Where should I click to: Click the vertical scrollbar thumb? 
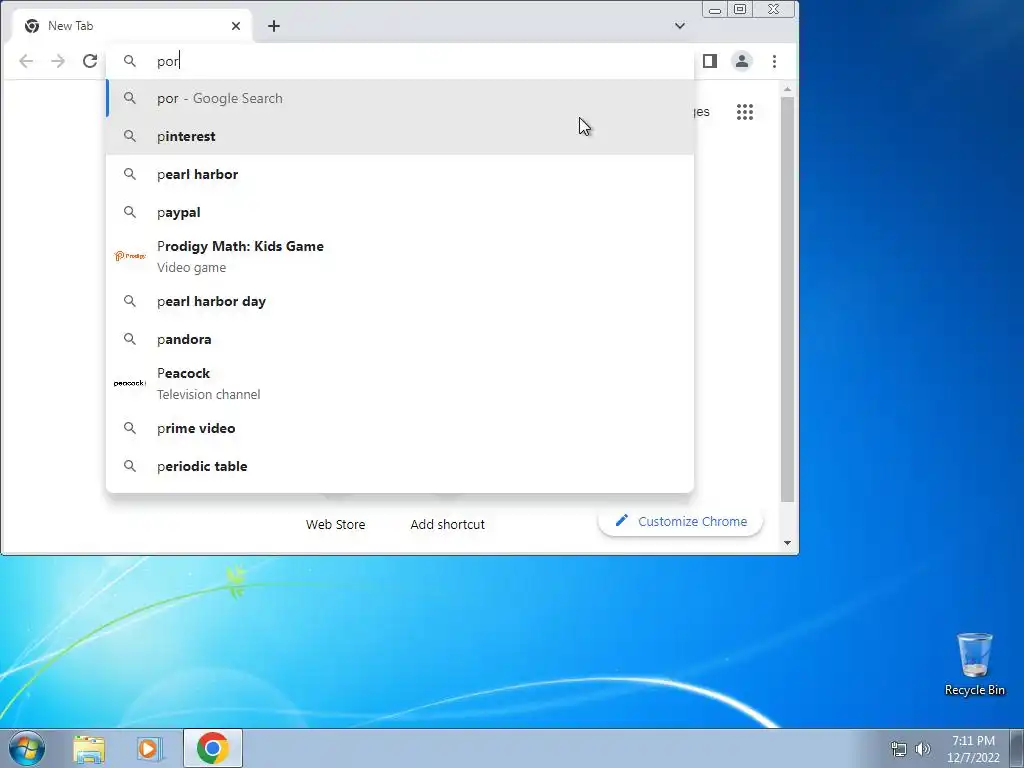787,299
